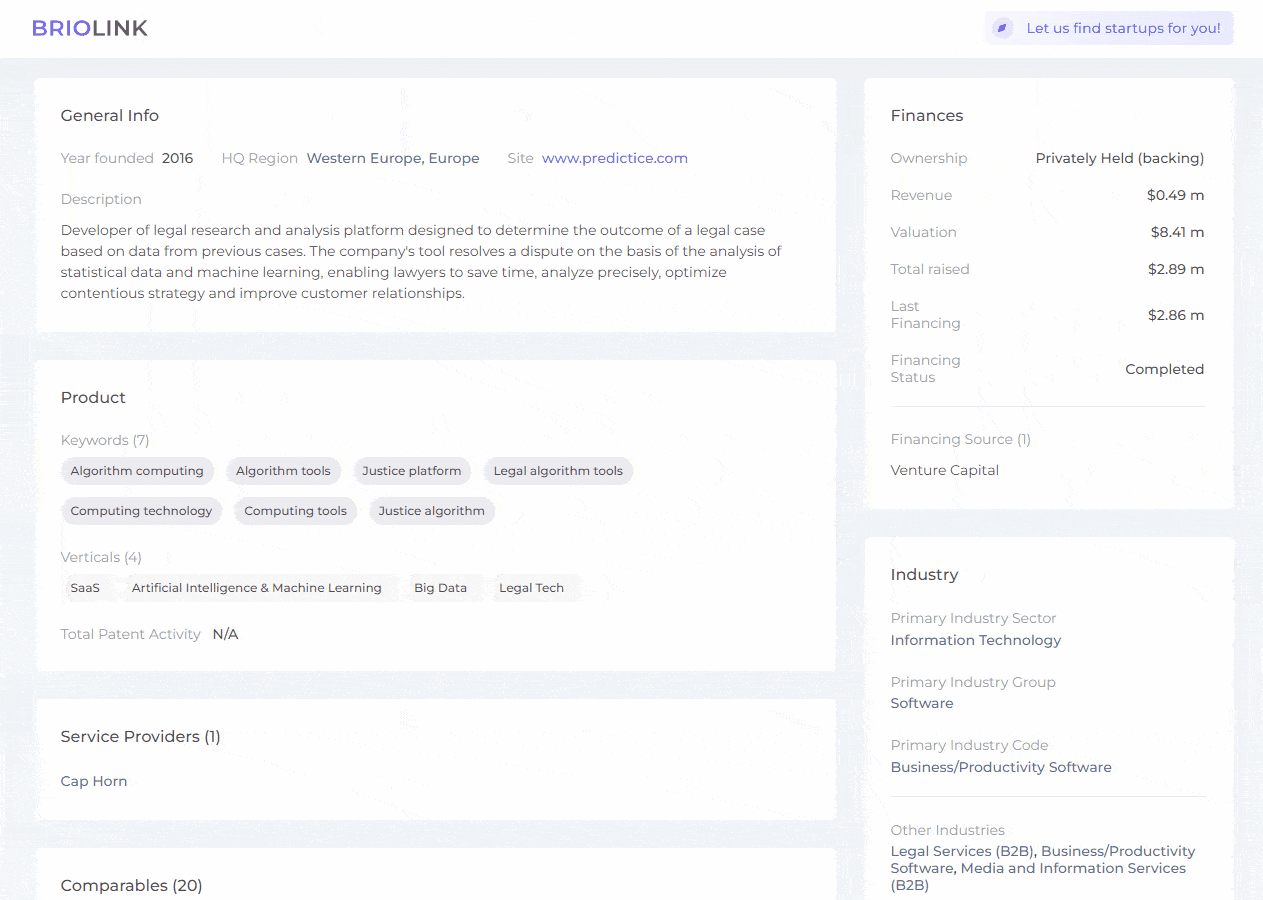Image resolution: width=1263 pixels, height=900 pixels.
Task: Click 'Artificial Intelligence & Machine Learning' vertical tag
Action: [x=257, y=588]
